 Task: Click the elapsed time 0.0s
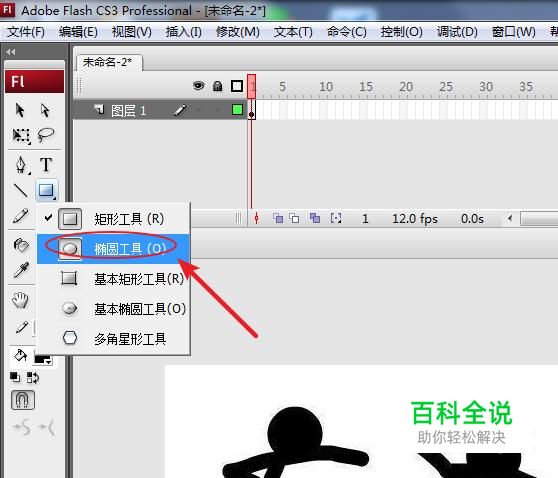tap(472, 219)
